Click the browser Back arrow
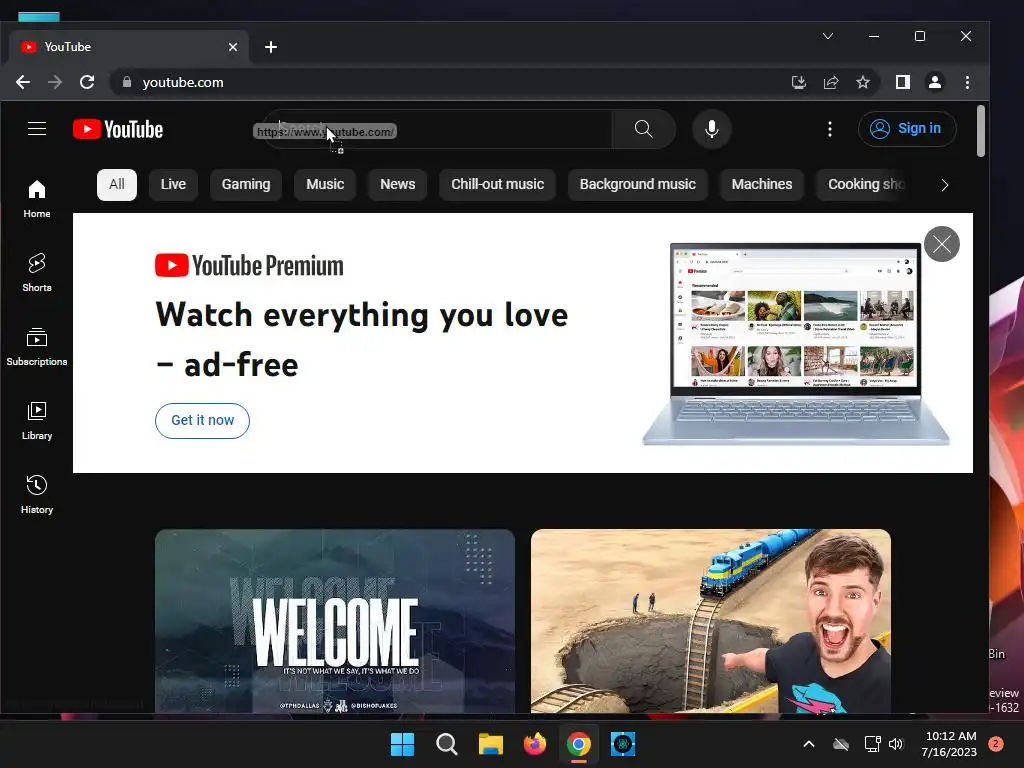Viewport: 1024px width, 768px height. pyautogui.click(x=23, y=82)
